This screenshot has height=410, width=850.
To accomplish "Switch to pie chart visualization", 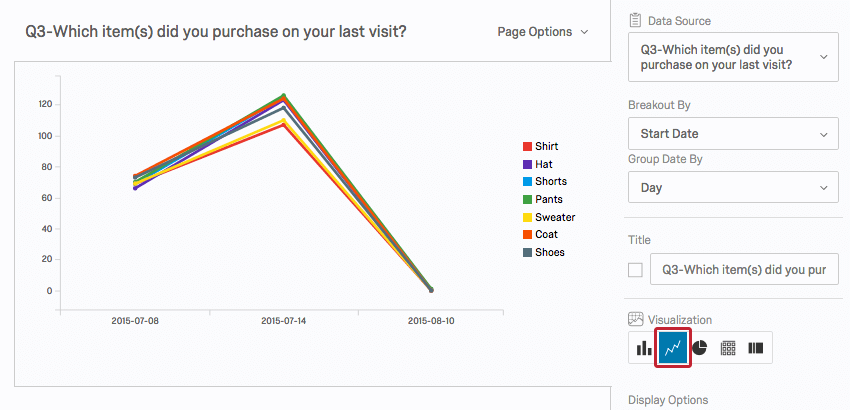I will click(x=701, y=348).
